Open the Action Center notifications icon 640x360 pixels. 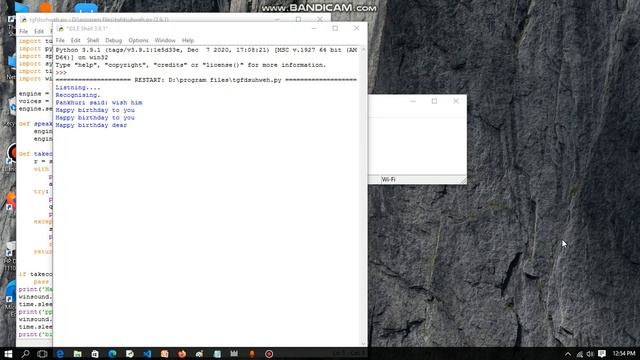(602, 353)
